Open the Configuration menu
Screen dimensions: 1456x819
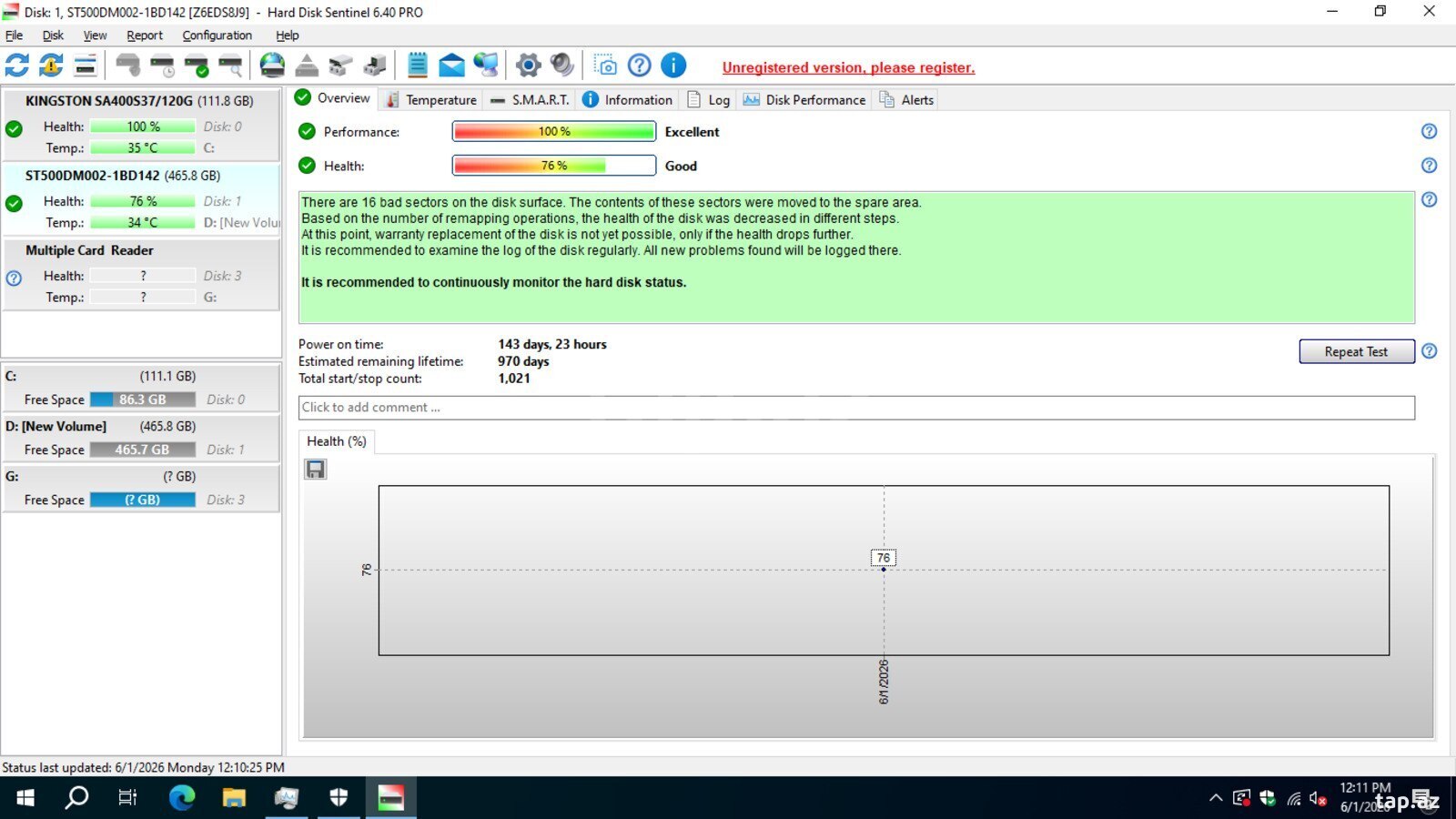click(x=217, y=35)
